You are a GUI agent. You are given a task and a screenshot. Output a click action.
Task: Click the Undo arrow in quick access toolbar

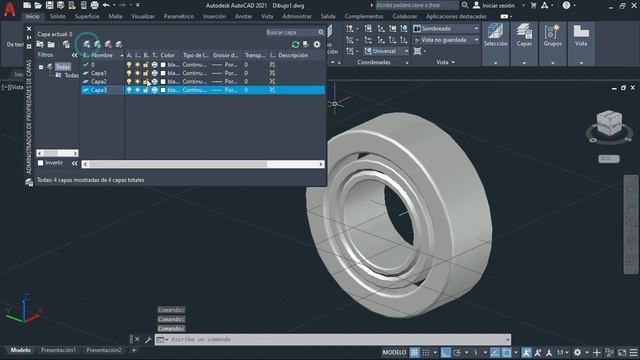click(x=106, y=5)
